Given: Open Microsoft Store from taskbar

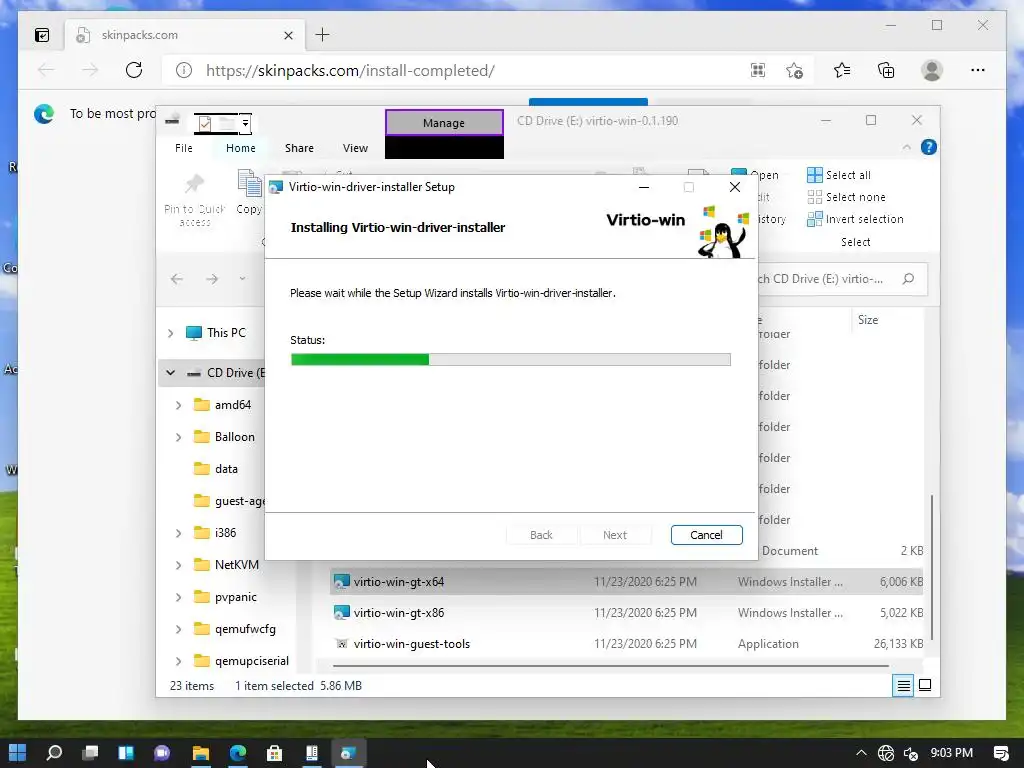Looking at the screenshot, I should point(274,752).
